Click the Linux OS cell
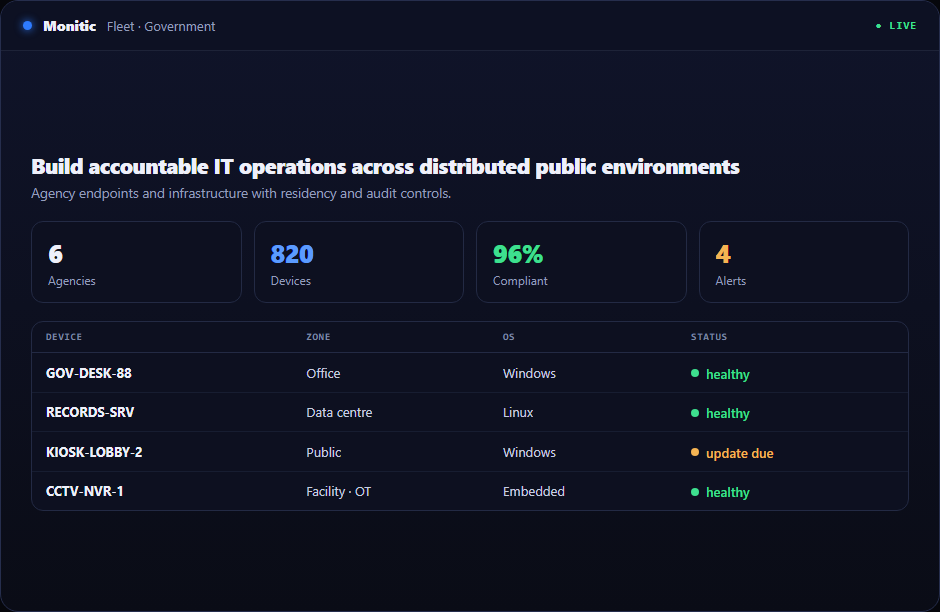The image size is (940, 612). 518,412
